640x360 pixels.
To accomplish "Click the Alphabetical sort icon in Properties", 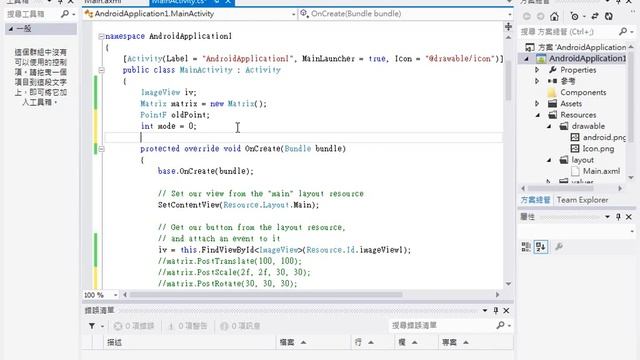I will click(541, 247).
